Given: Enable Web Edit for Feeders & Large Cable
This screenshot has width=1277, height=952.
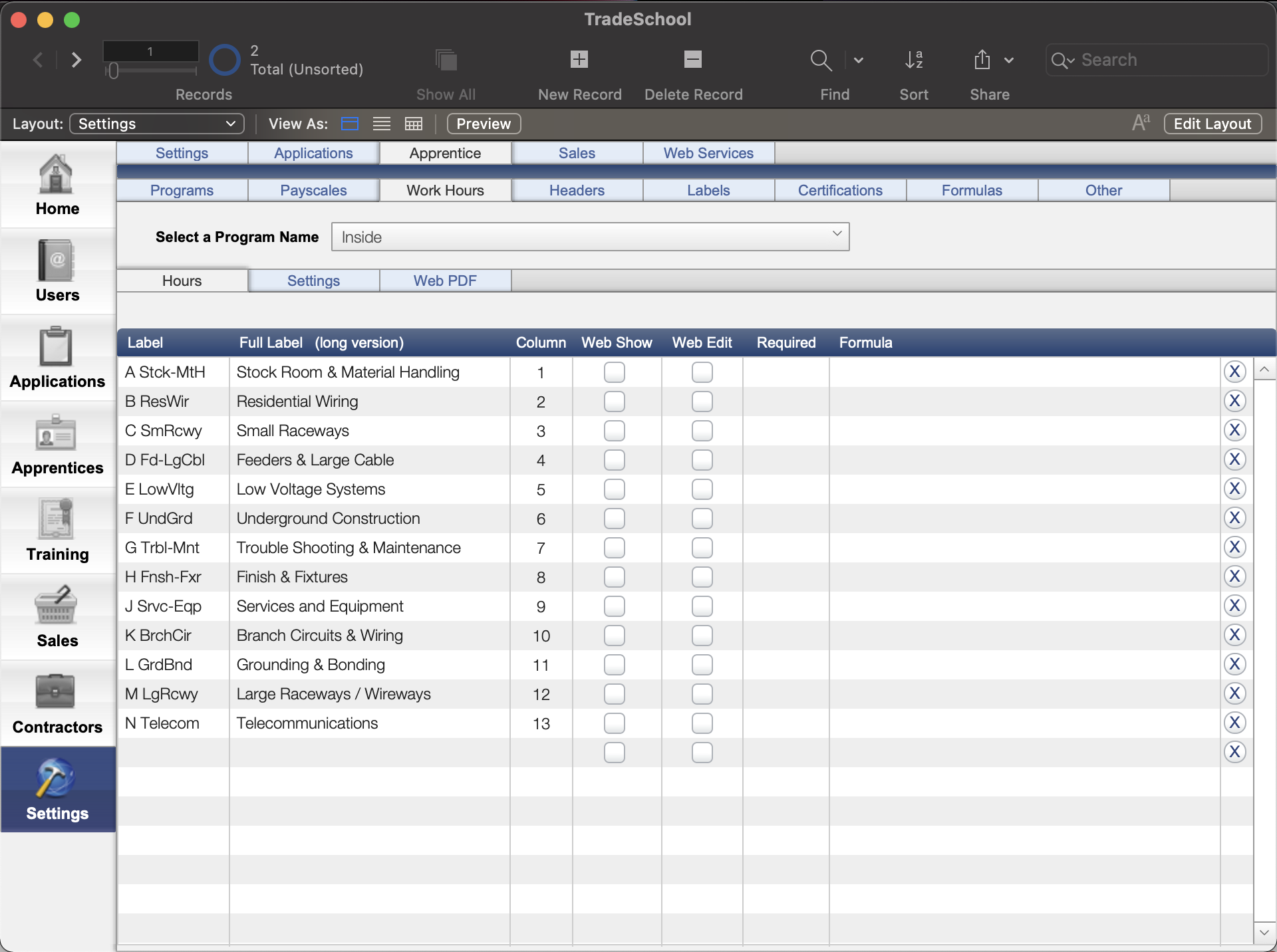Looking at the screenshot, I should [x=702, y=460].
